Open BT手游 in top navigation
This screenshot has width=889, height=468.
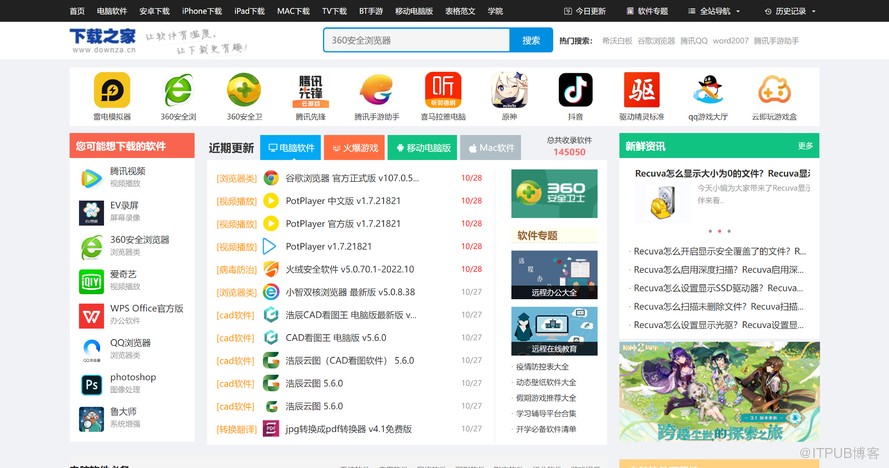point(371,11)
